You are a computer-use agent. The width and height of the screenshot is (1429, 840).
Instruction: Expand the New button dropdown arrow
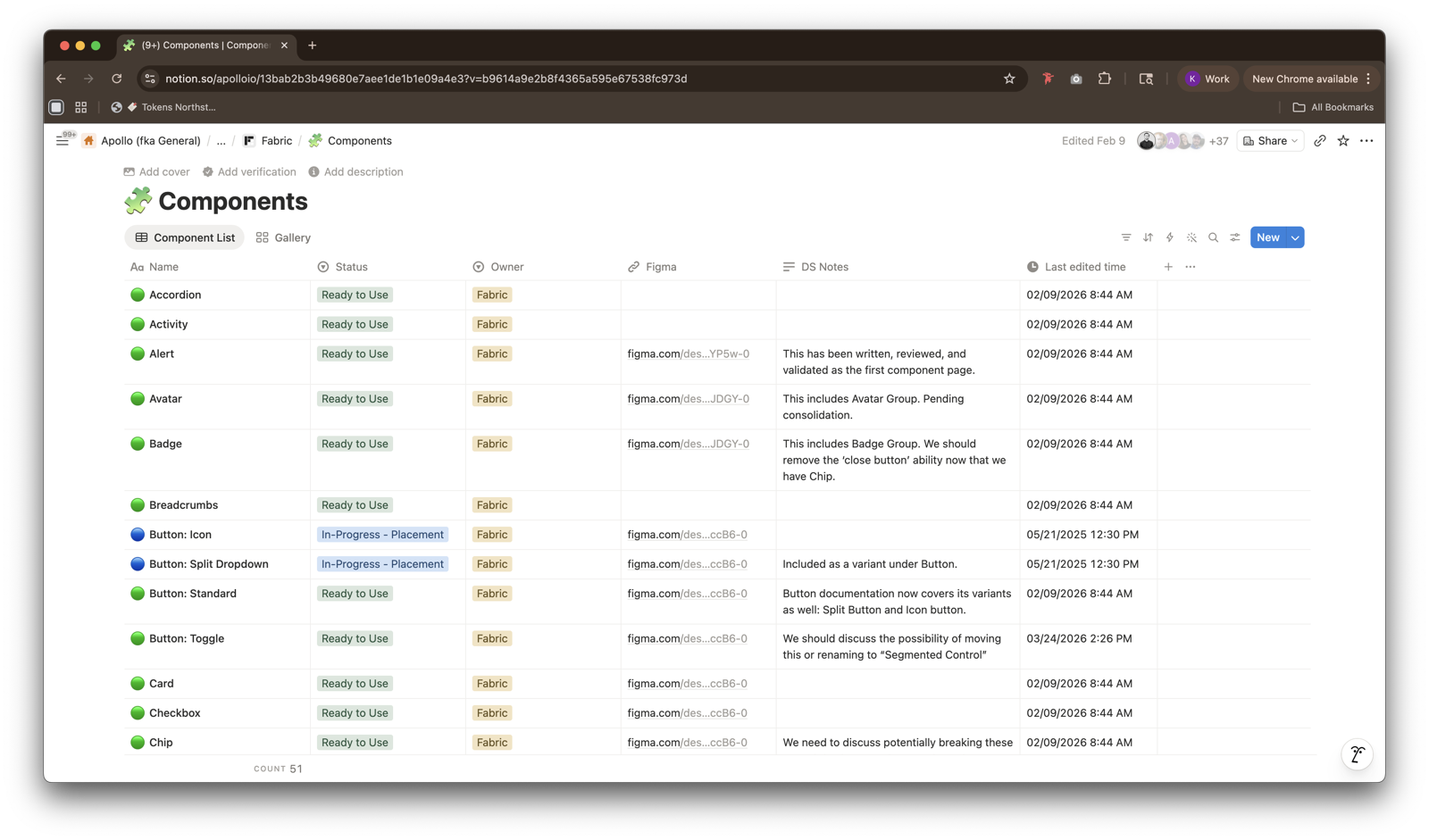pos(1295,237)
